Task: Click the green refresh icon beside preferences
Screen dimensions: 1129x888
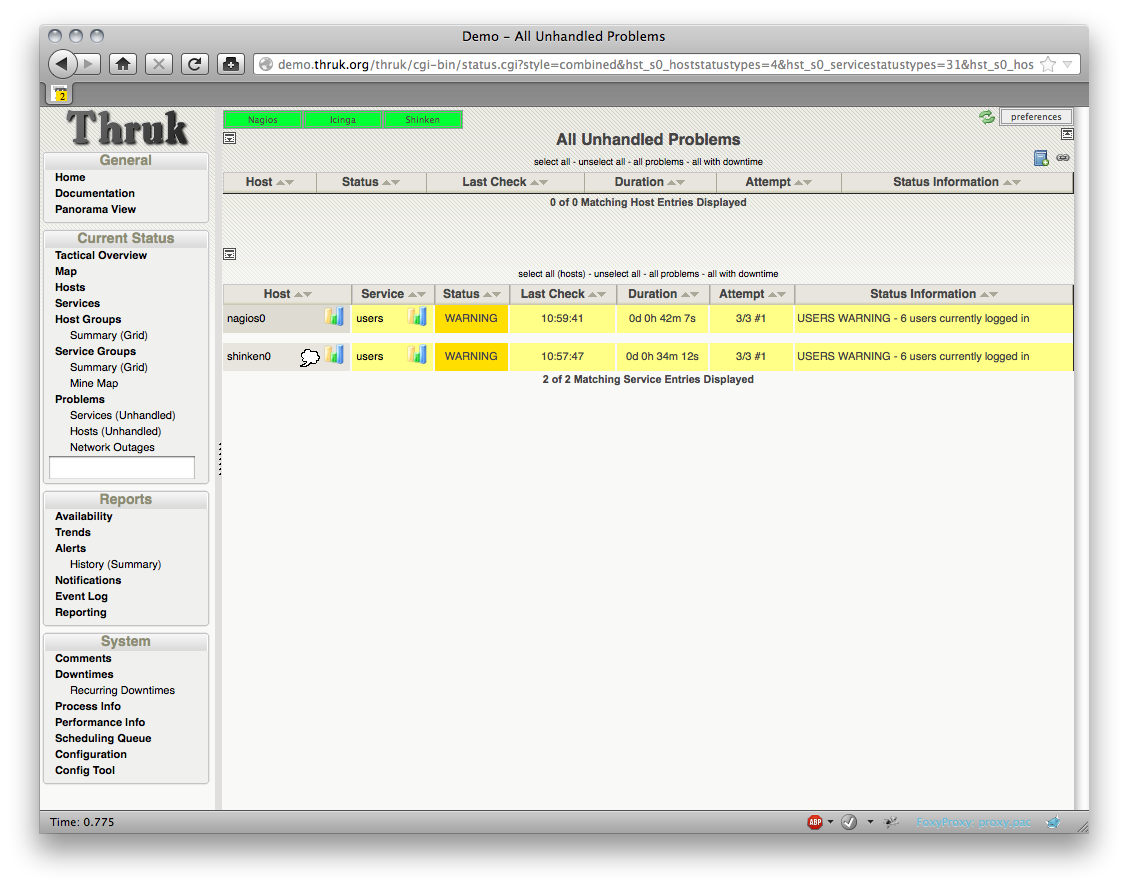Action: tap(987, 117)
